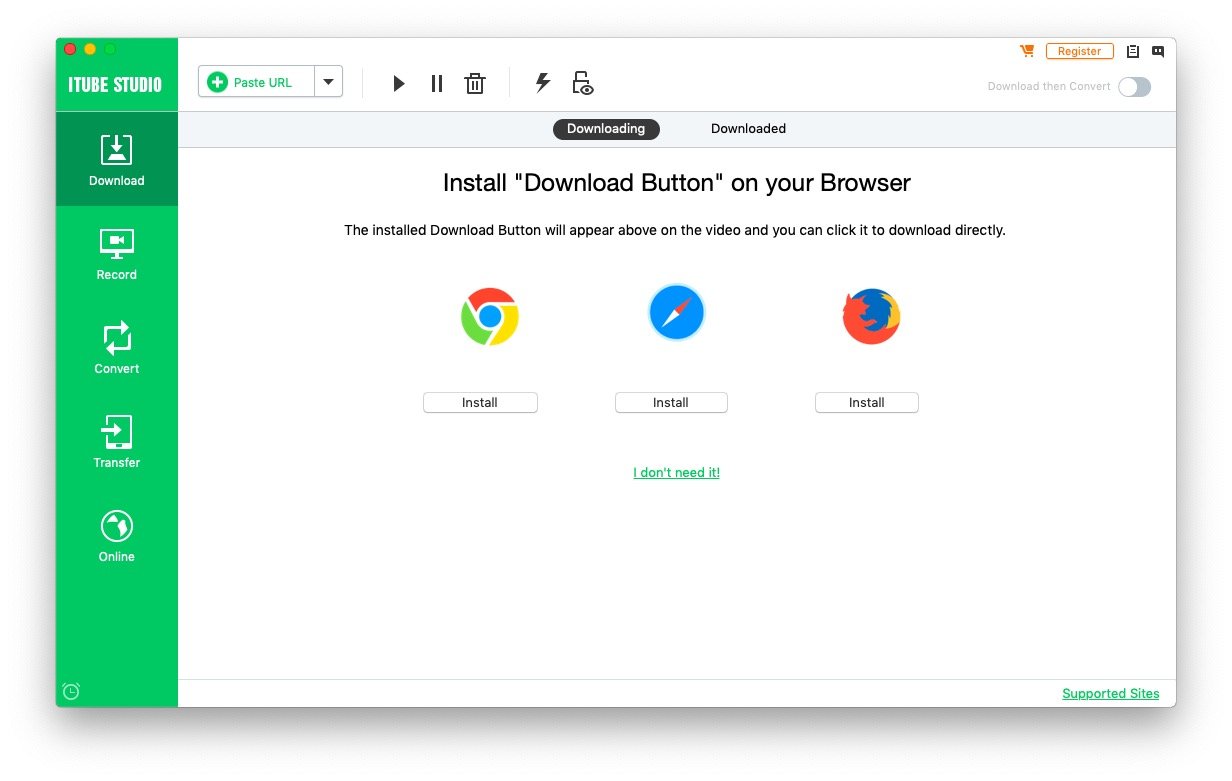This screenshot has width=1232, height=781.
Task: Switch to the Downloaded tab
Action: click(748, 129)
